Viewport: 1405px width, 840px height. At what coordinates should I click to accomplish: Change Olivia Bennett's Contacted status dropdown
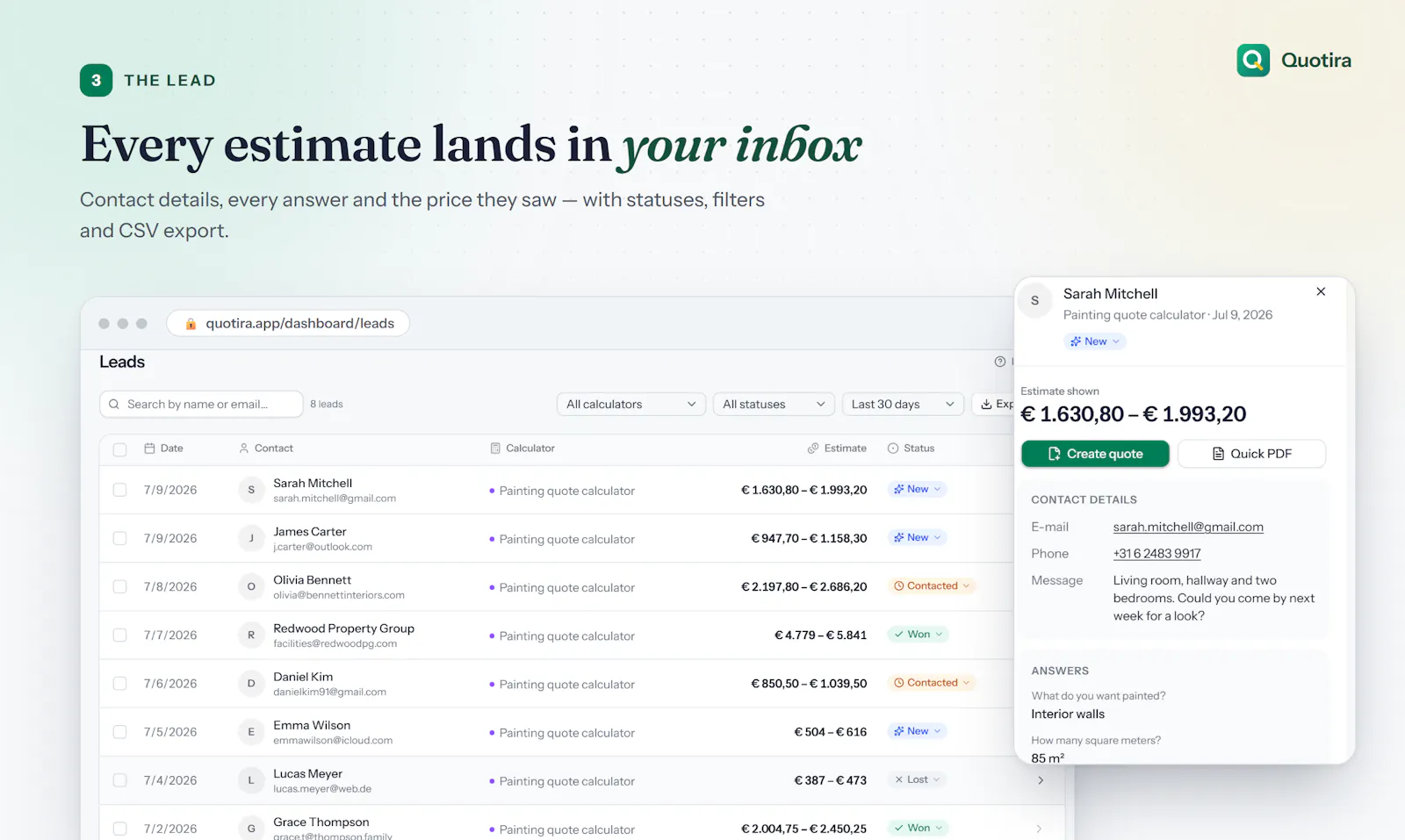tap(932, 586)
